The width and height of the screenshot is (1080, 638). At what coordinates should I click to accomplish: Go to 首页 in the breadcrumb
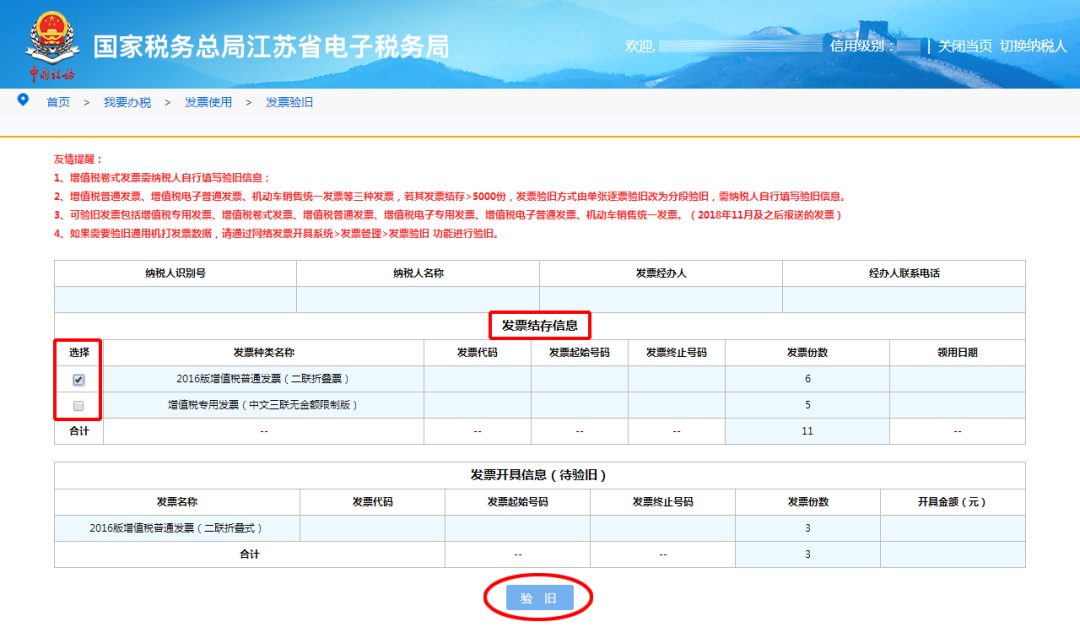(x=58, y=102)
